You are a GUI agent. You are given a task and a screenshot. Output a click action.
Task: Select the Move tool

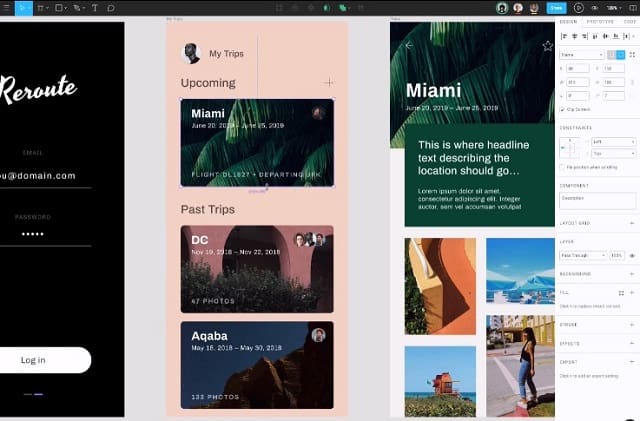pos(24,8)
